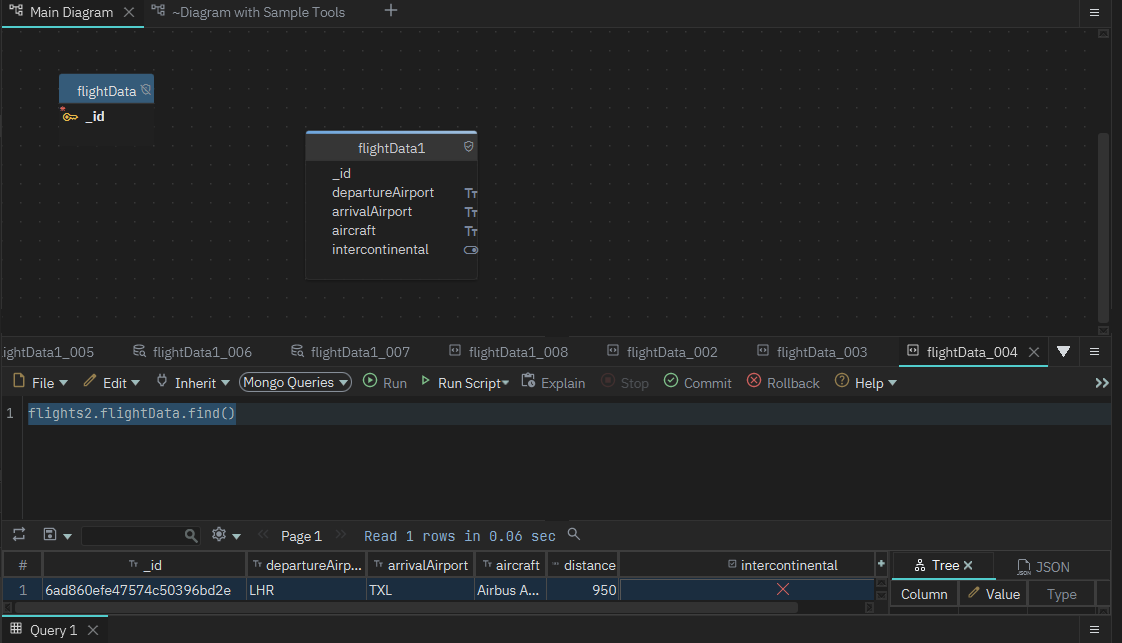Image resolution: width=1122 pixels, height=643 pixels.
Task: Select the intercontinental field in flightData1
Action: [x=380, y=250]
